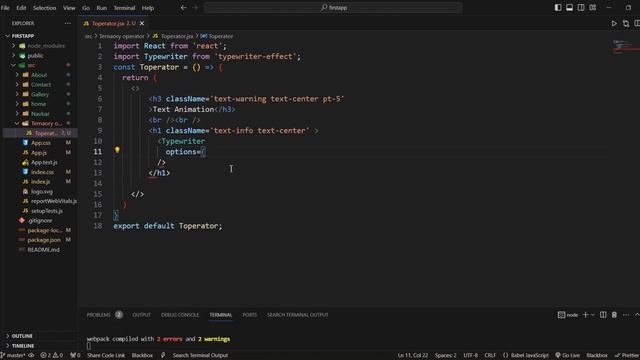Open setupTests.js in the explorer

pyautogui.click(x=47, y=211)
